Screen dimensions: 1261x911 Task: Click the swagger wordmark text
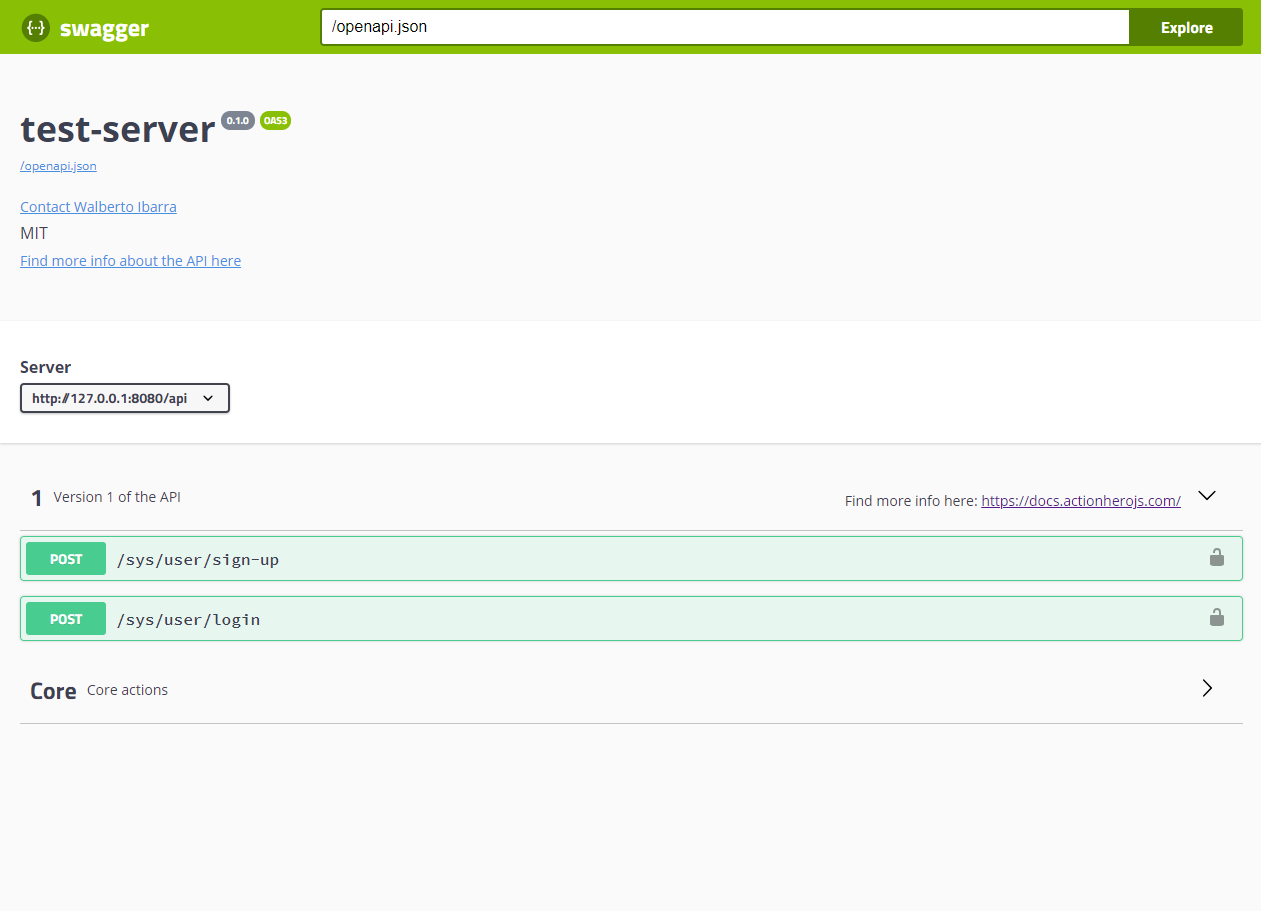tap(104, 29)
